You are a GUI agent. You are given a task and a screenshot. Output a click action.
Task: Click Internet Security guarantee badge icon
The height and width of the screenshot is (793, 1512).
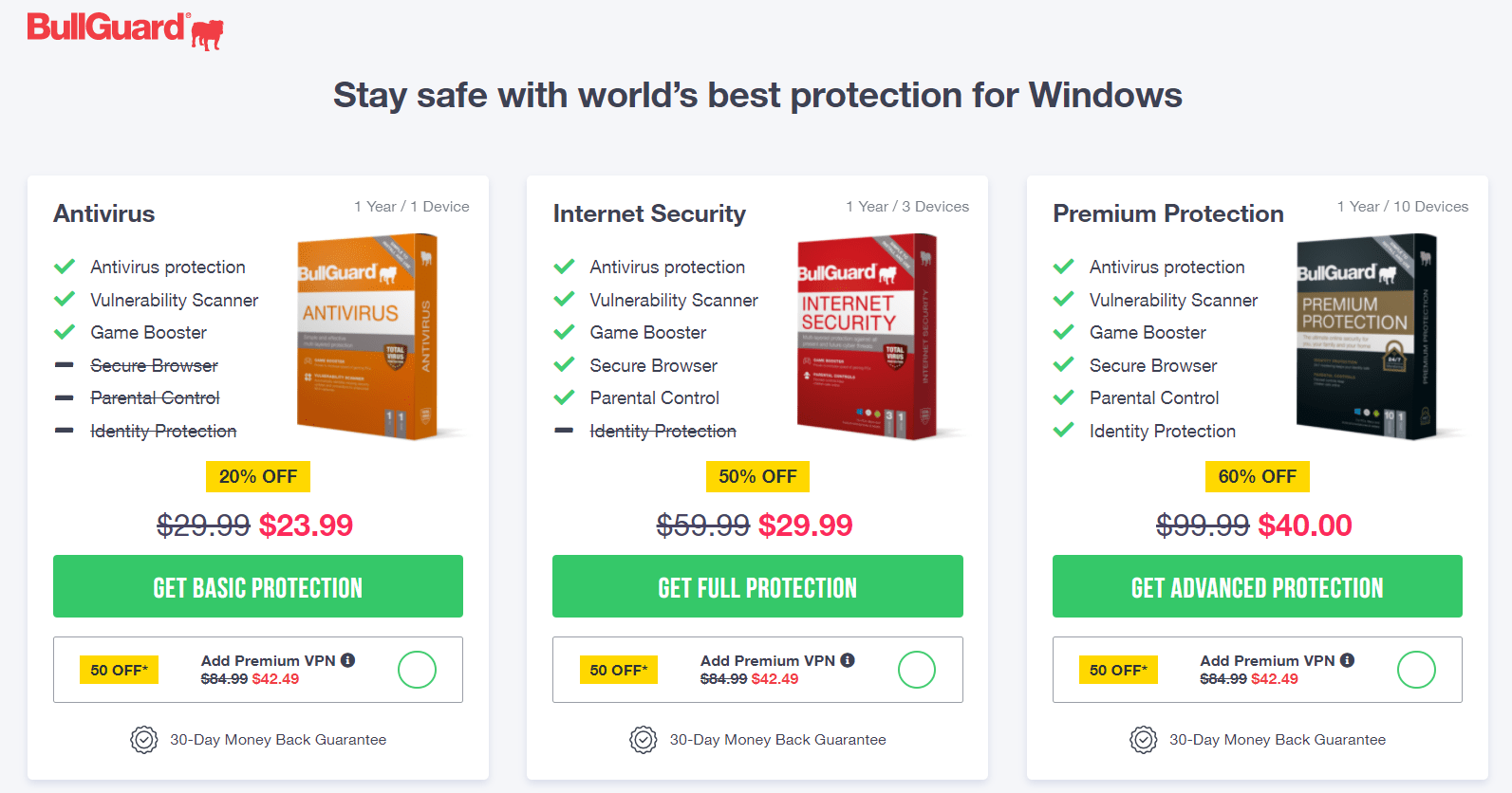coord(644,739)
